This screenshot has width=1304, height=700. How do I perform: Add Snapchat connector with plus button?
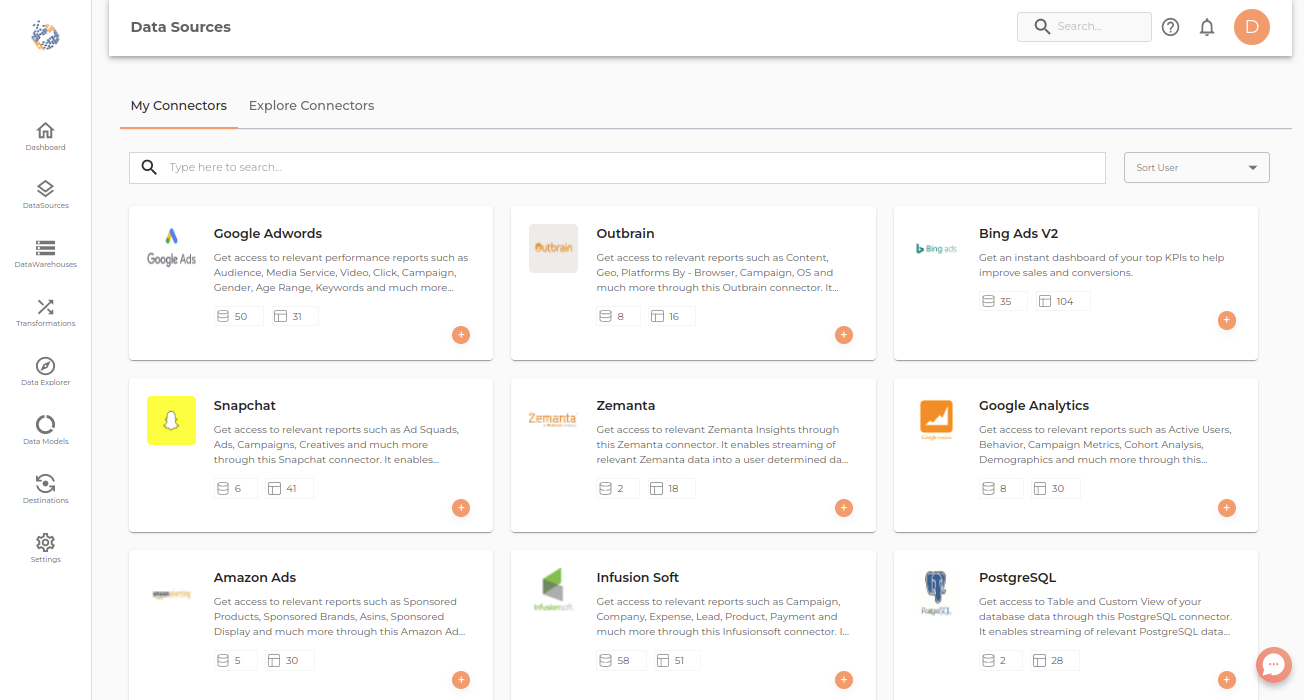(461, 508)
